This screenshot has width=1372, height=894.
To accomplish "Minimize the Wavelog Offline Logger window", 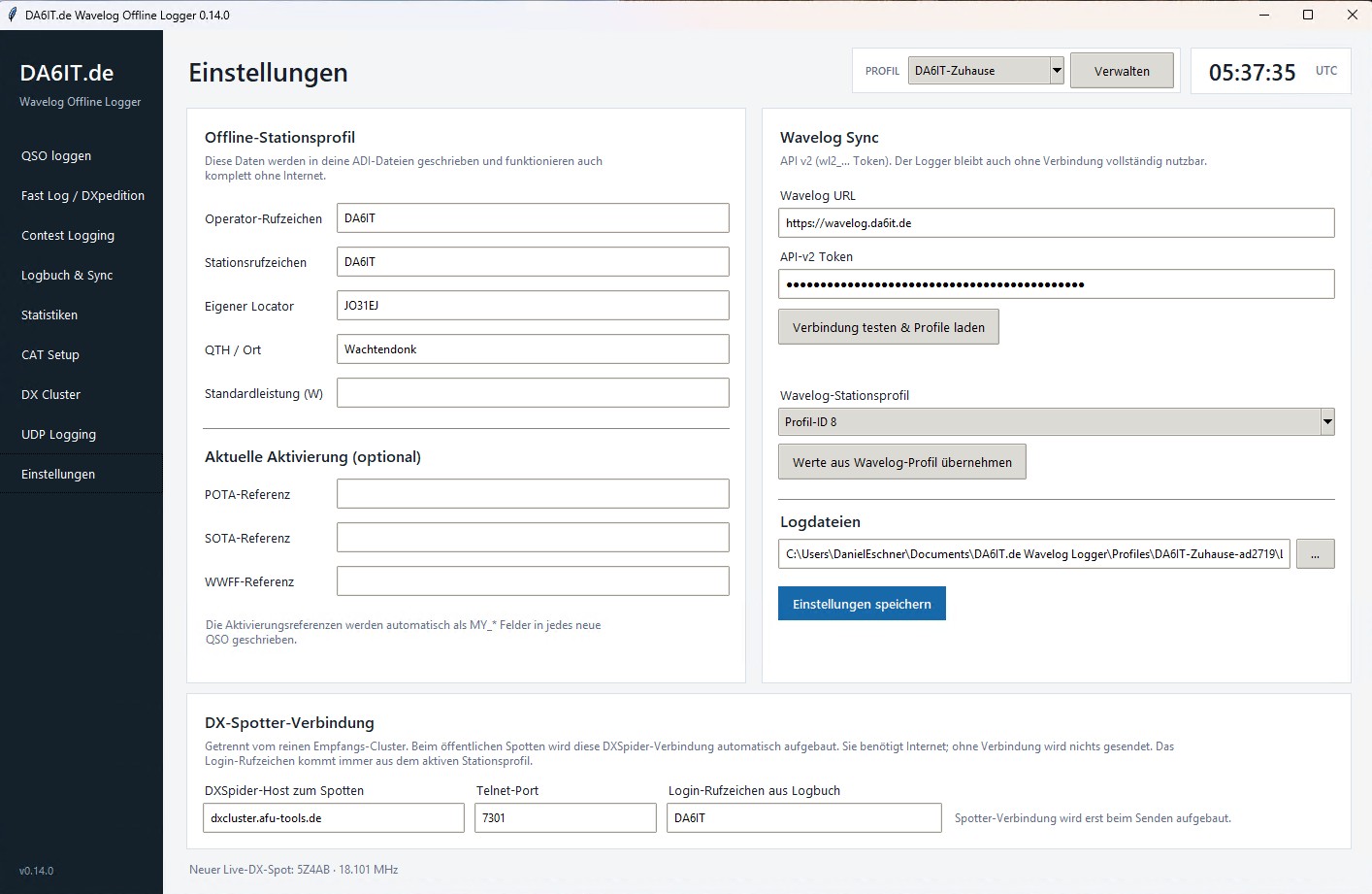I will click(1264, 15).
